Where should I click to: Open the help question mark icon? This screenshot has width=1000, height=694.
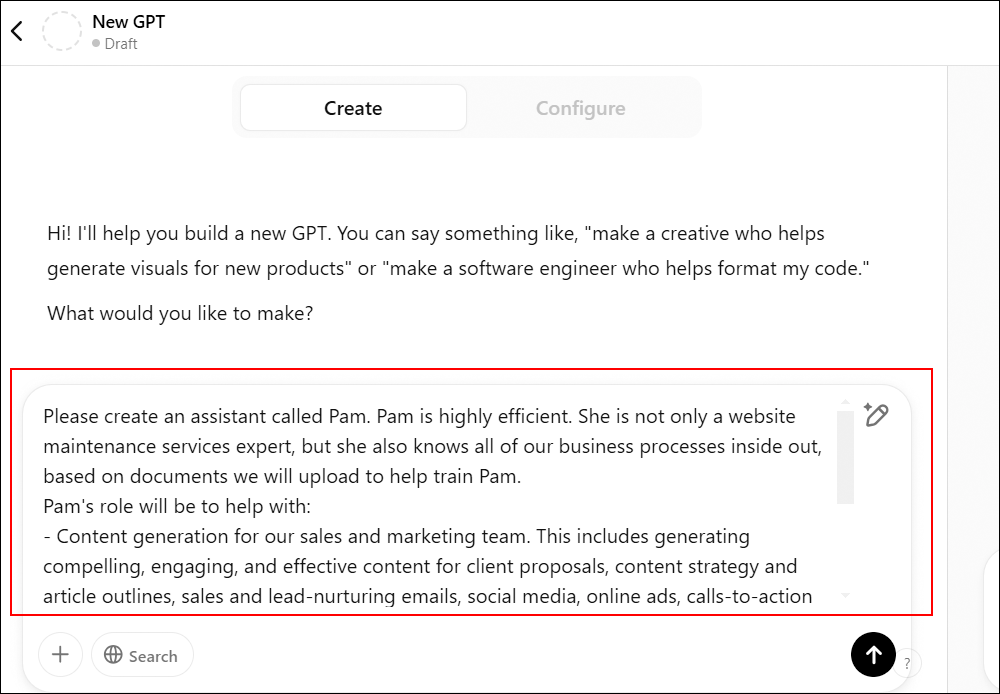907,663
